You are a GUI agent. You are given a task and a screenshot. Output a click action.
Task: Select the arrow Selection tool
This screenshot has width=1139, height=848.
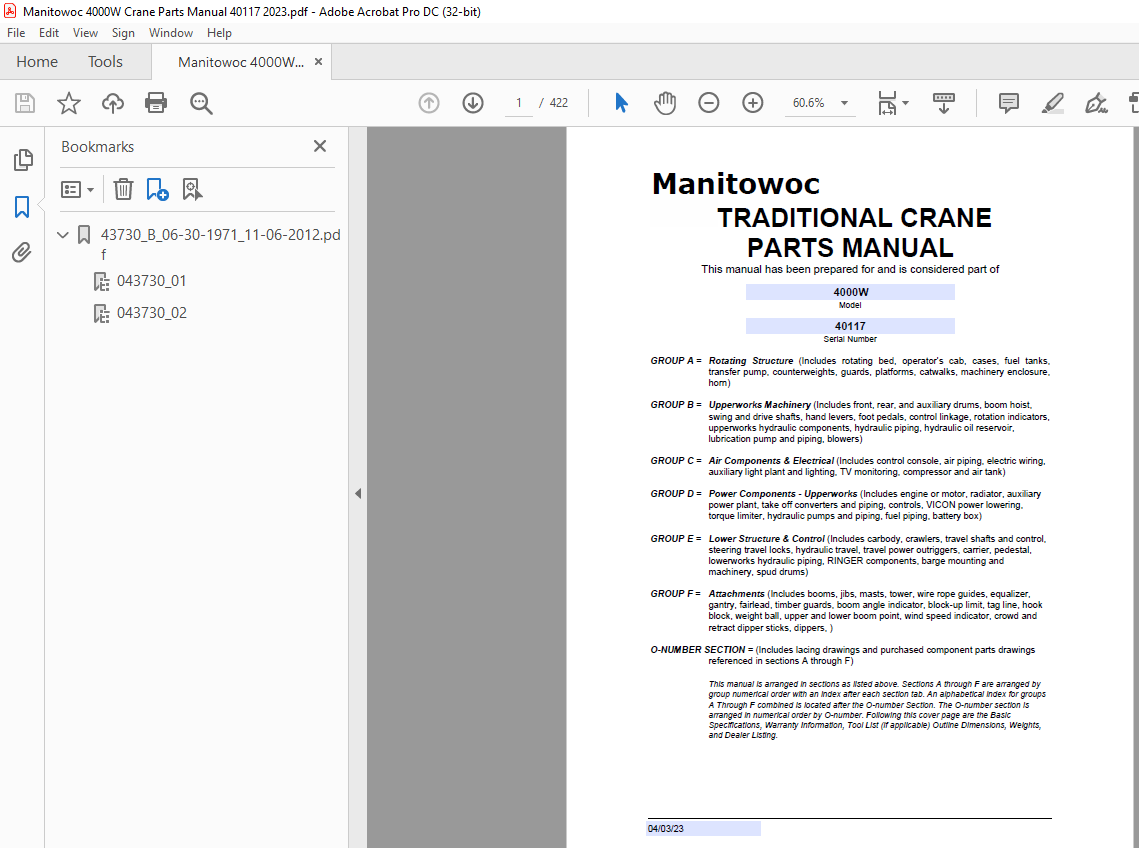click(621, 103)
